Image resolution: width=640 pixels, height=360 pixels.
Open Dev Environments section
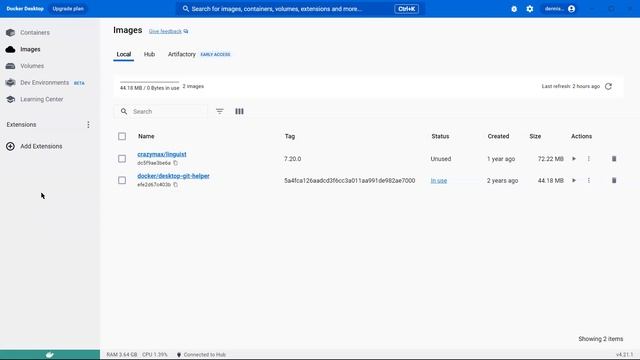(x=45, y=83)
